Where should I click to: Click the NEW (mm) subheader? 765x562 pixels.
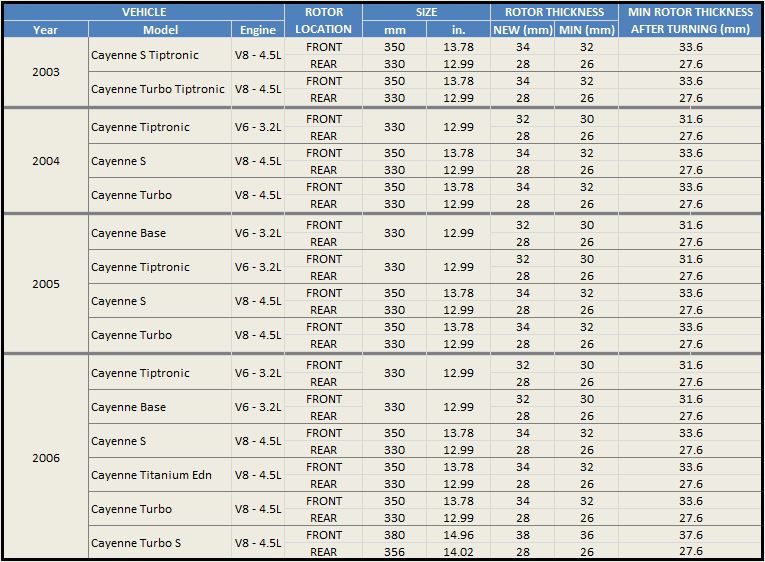pyautogui.click(x=522, y=29)
